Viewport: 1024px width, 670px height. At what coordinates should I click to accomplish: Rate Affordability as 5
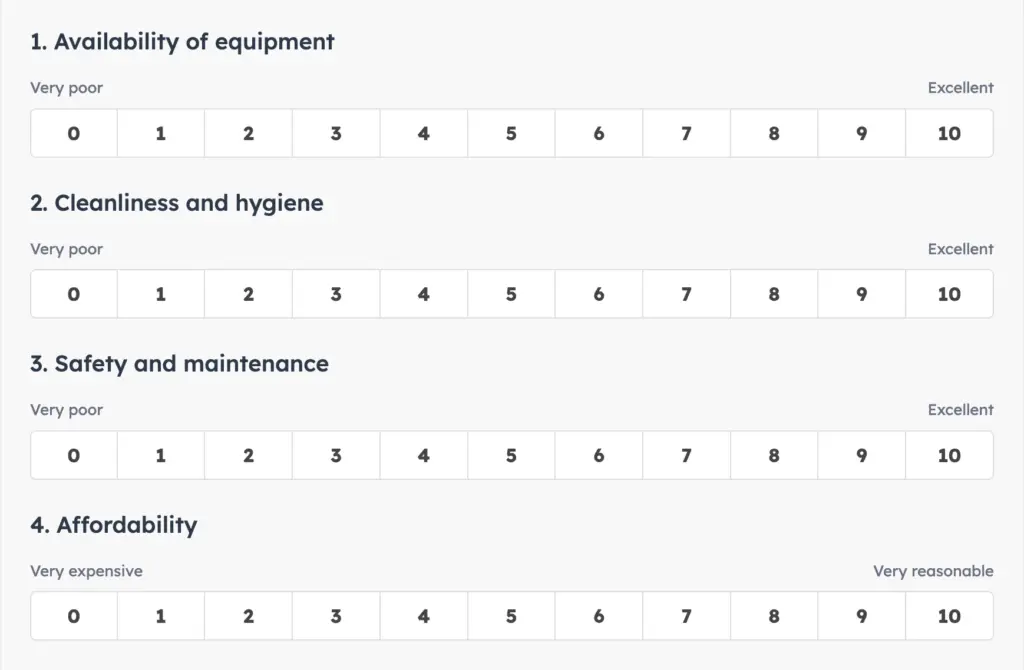(511, 616)
